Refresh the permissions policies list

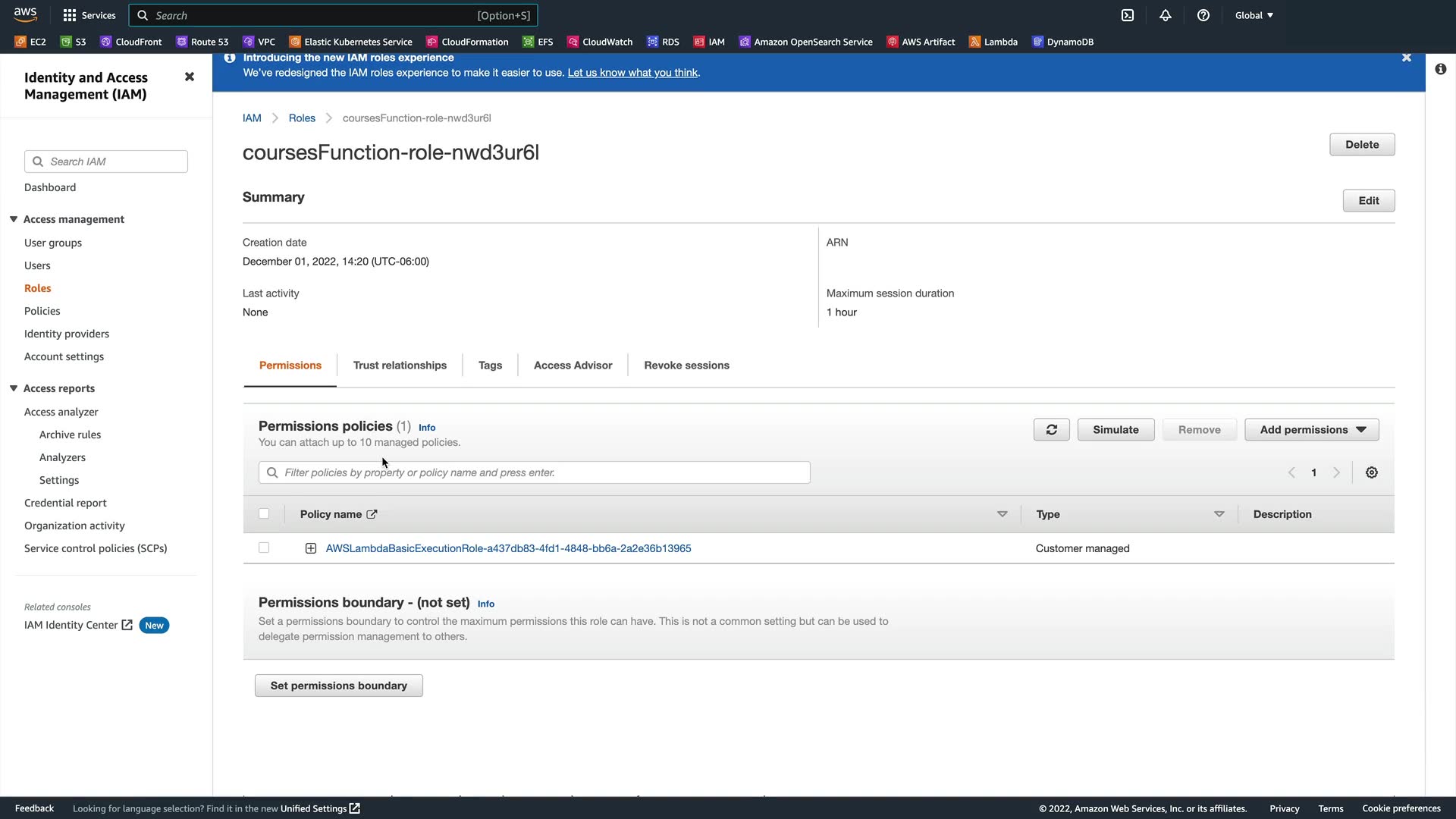coord(1051,430)
